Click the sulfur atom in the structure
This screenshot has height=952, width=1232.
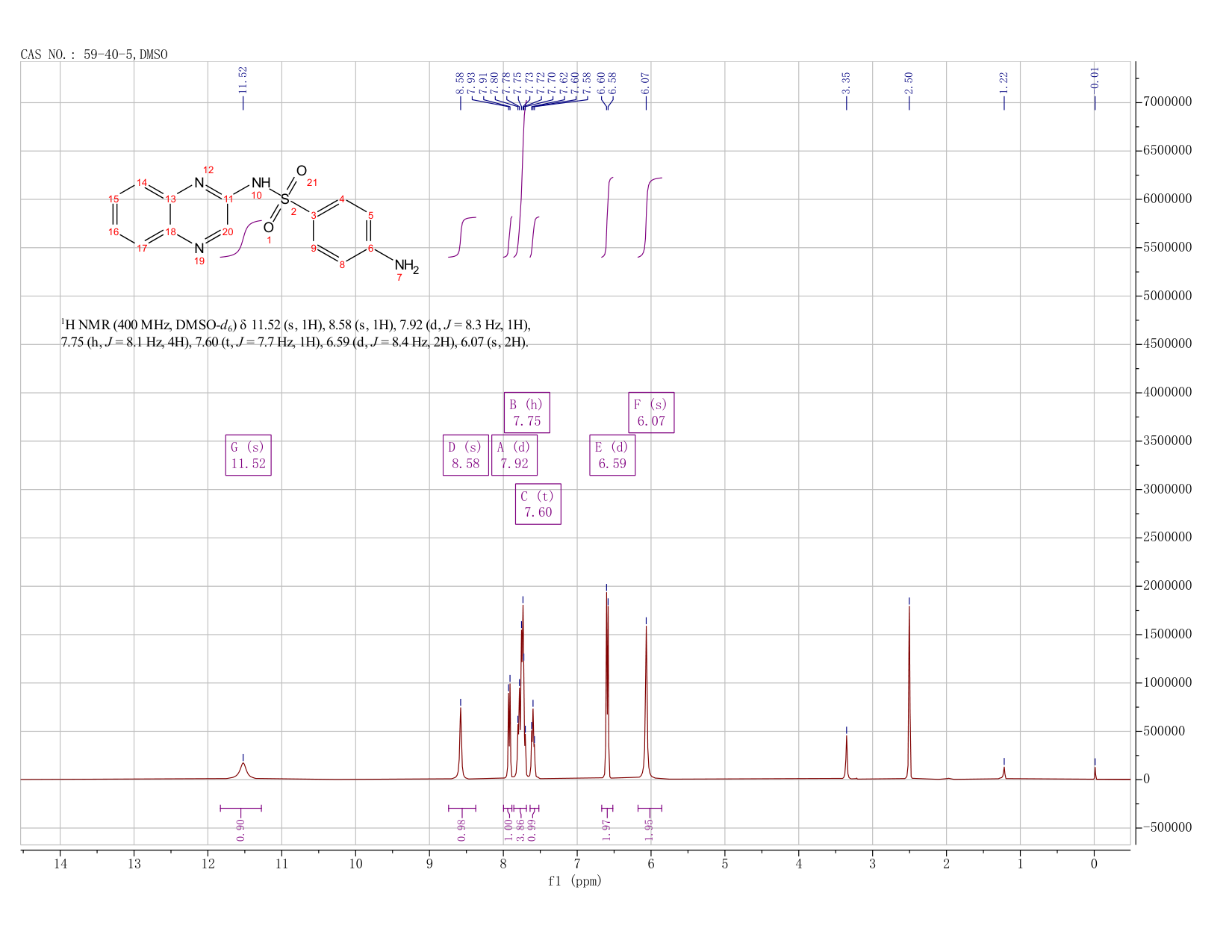coord(284,199)
